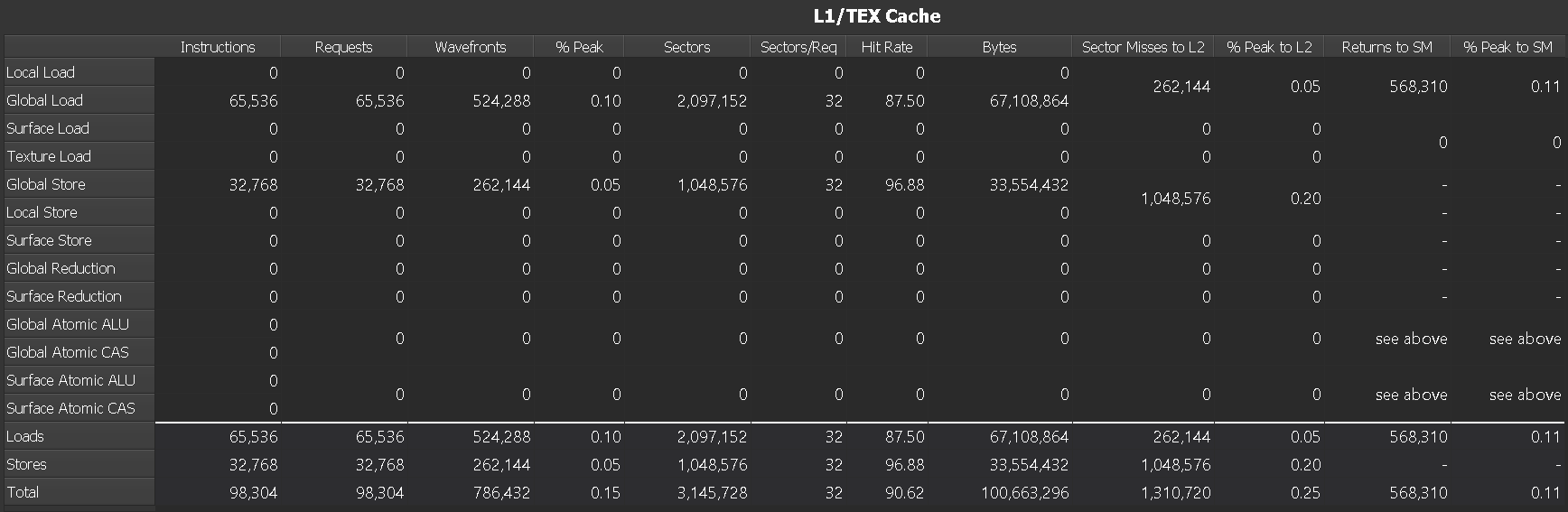Select the Requests column header
The width and height of the screenshot is (1568, 512).
click(x=343, y=47)
